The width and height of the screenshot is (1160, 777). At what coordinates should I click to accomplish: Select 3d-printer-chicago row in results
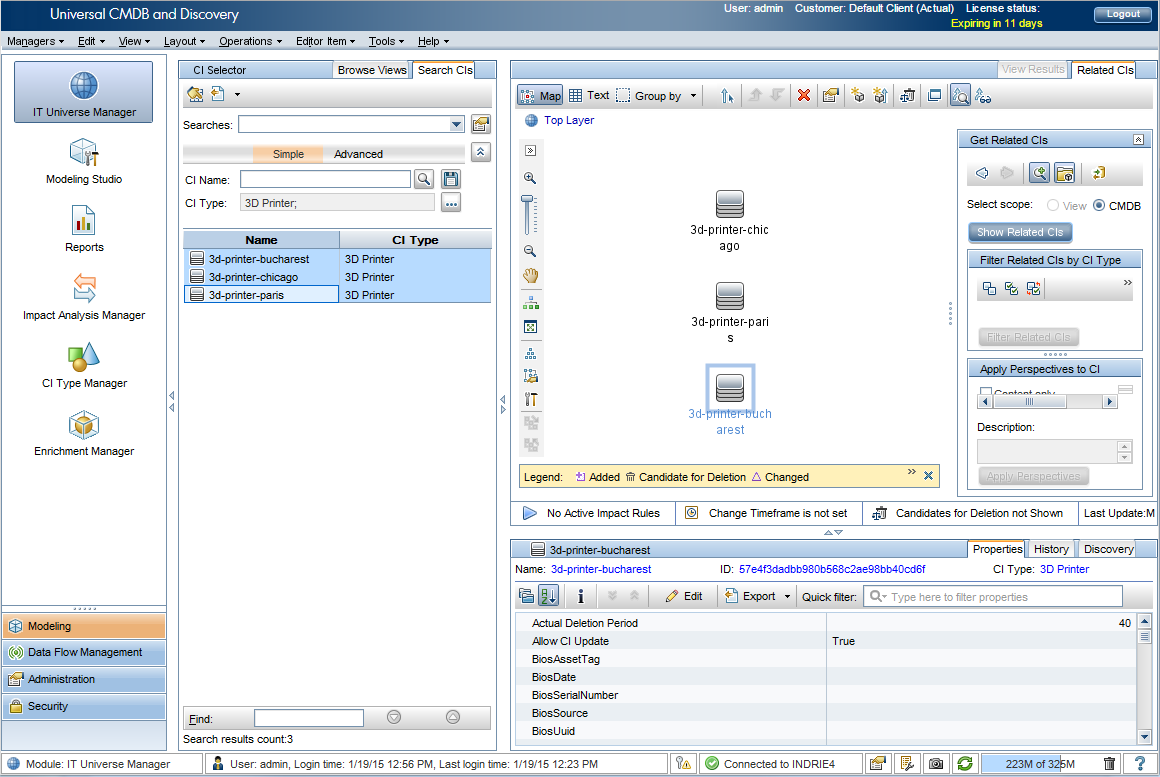[337, 277]
